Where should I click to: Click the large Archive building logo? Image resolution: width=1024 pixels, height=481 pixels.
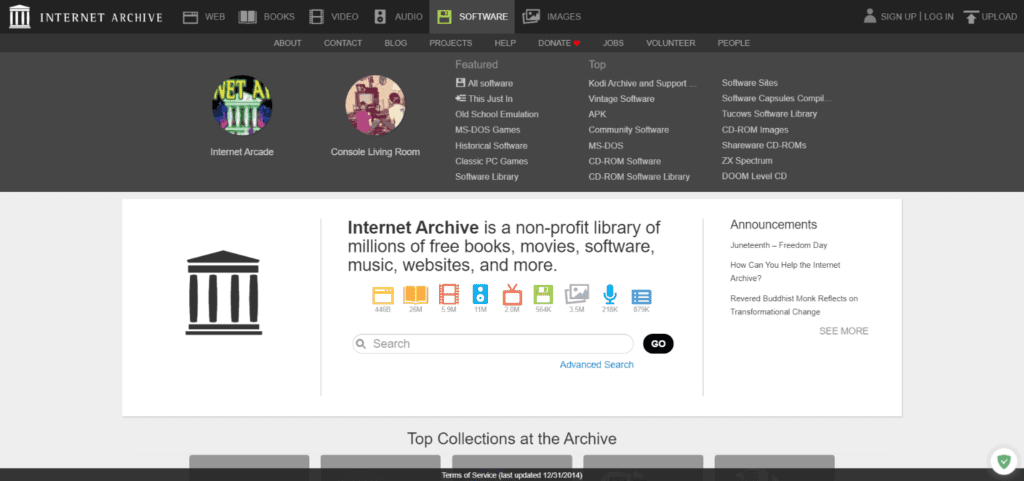[223, 292]
